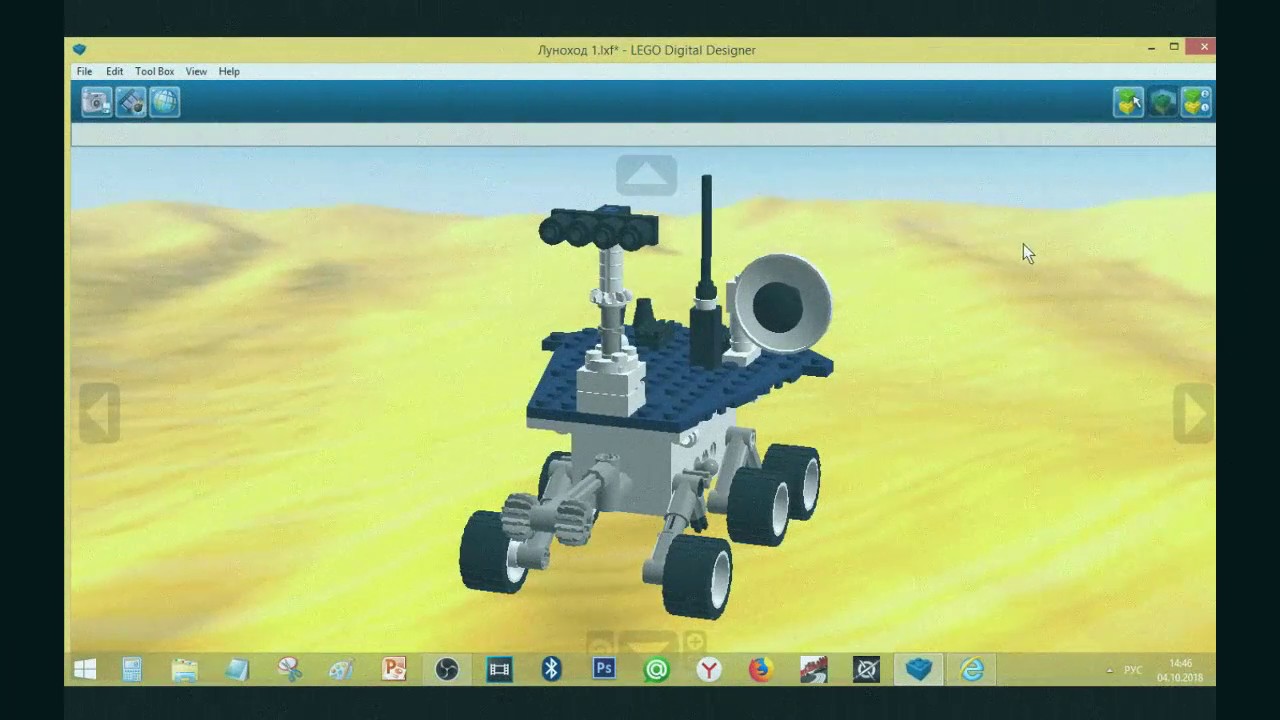
Task: Open the Windows Start button
Action: tap(85, 669)
